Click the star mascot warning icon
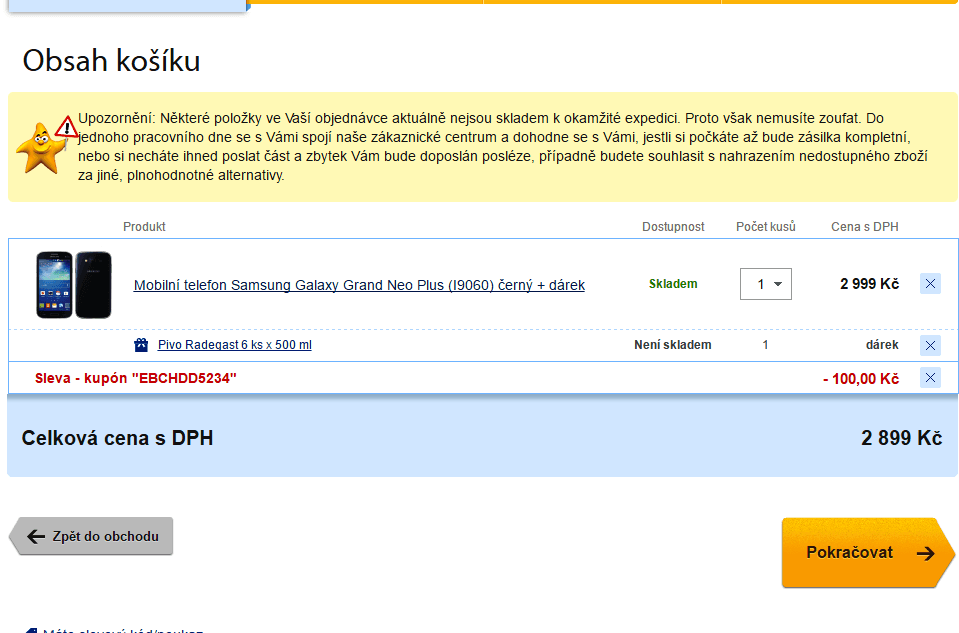The height and width of the screenshot is (633, 959). 46,146
